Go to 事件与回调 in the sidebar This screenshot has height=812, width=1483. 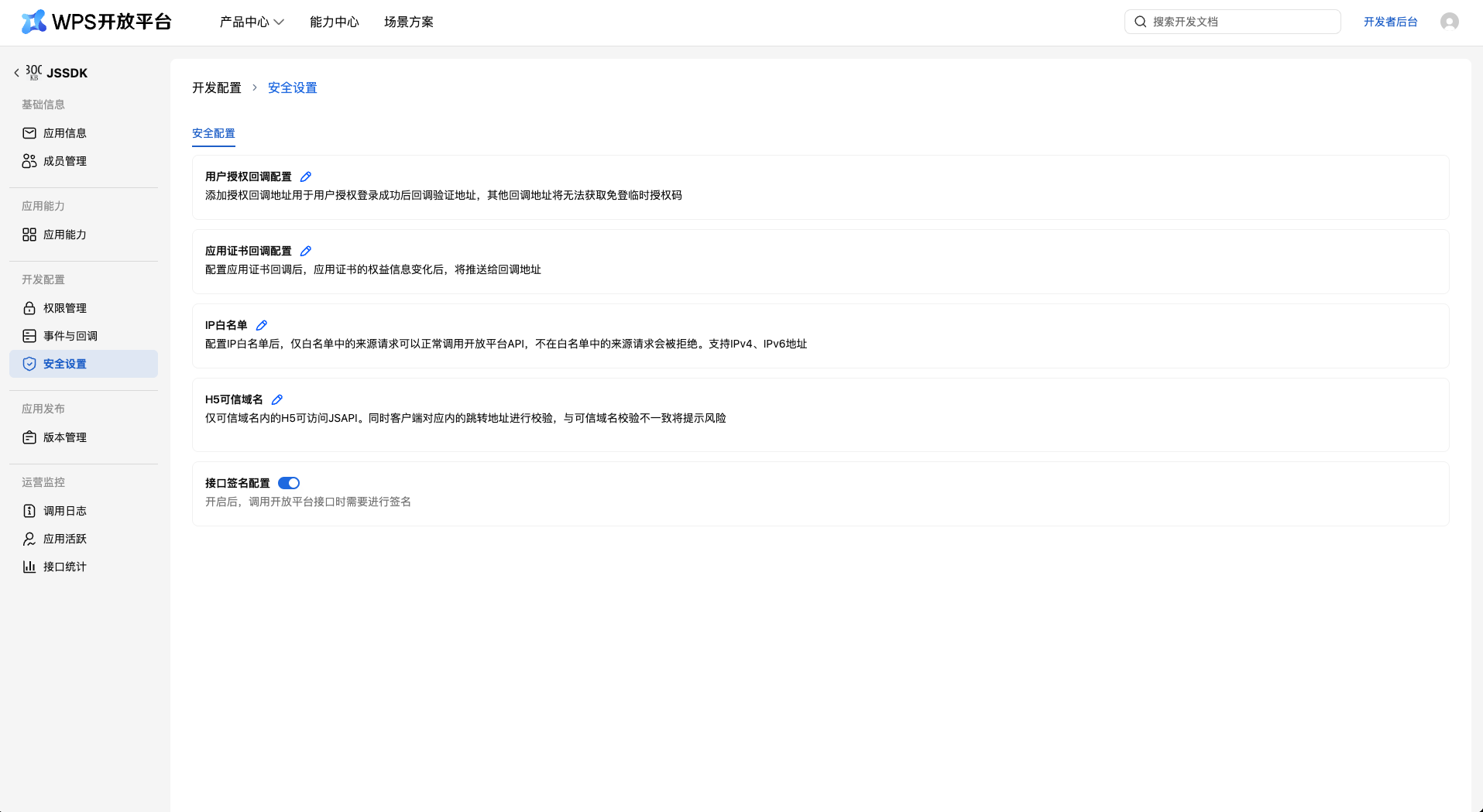(70, 336)
